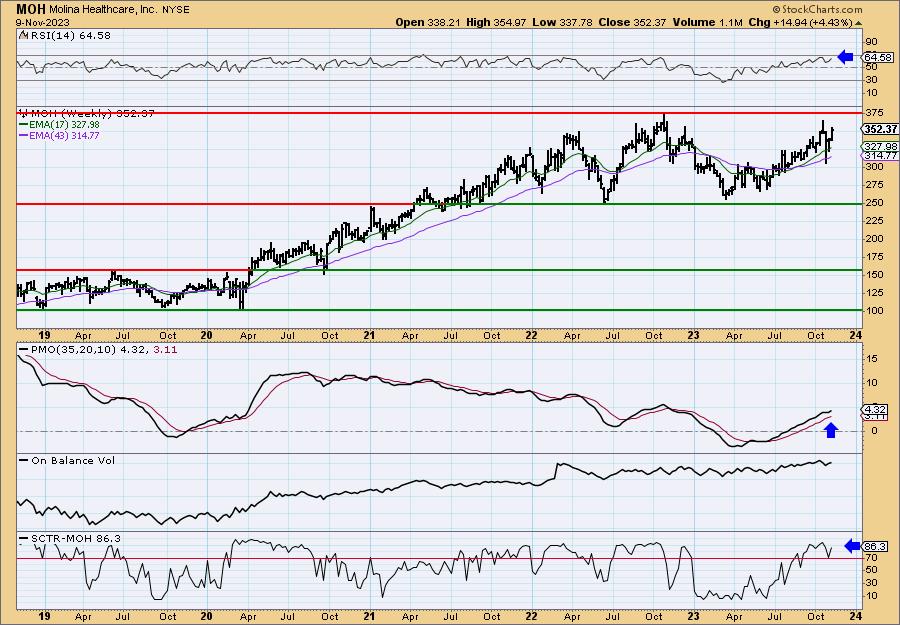The image size is (900, 625).
Task: Click the 70 label on the SCTR axis
Action: (x=871, y=557)
